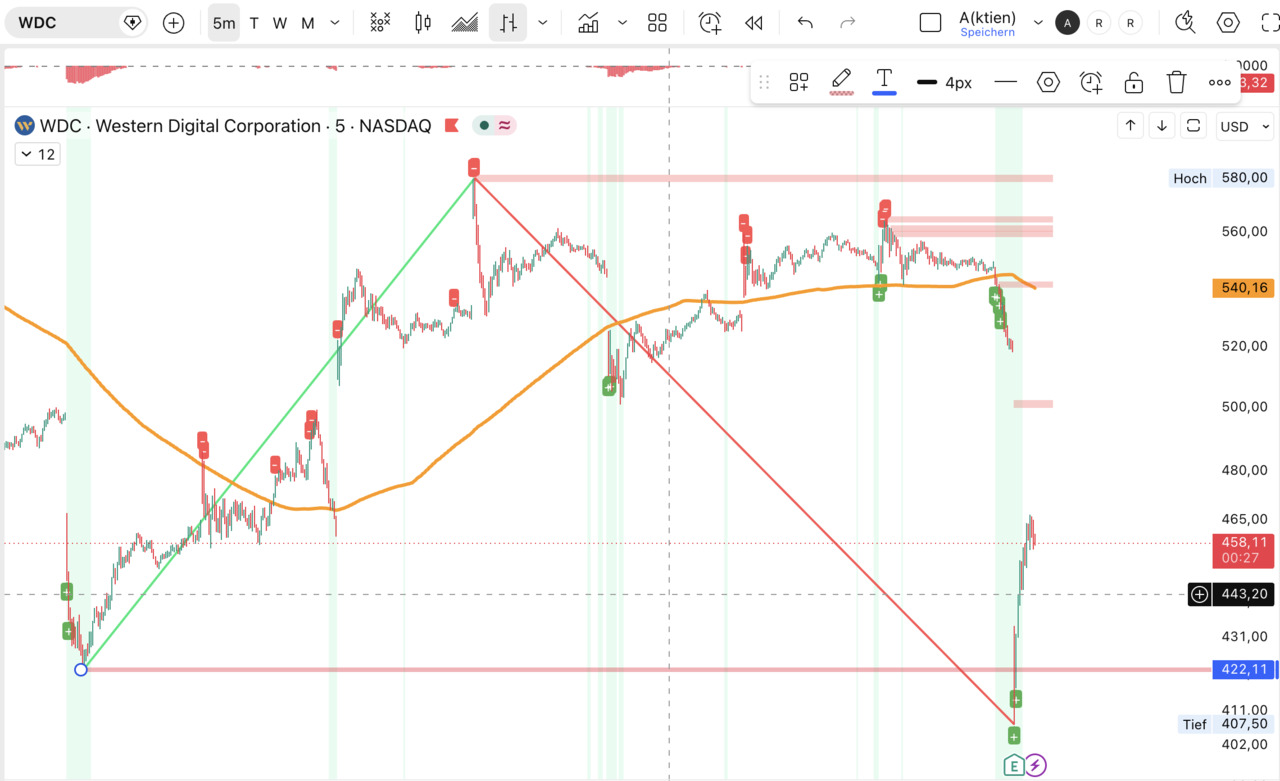The image size is (1280, 781).
Task: Click the pink wave icon in the status pill
Action: point(504,126)
